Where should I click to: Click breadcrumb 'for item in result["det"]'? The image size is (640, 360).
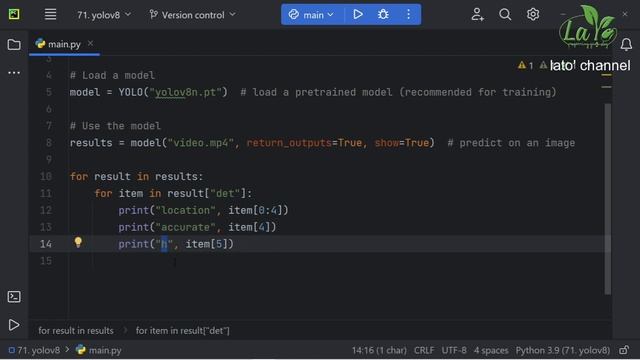(x=182, y=331)
